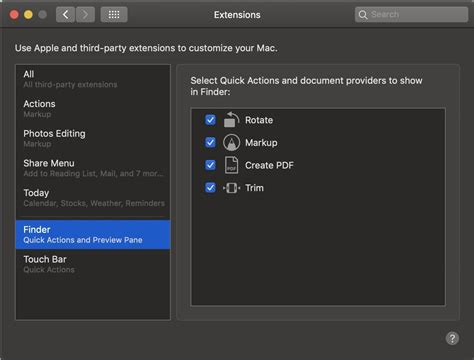Close the Extensions window red button

click(x=14, y=15)
